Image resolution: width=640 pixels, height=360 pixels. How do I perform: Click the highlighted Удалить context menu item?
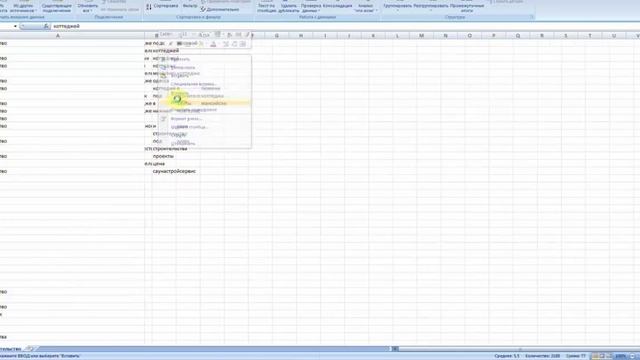coord(205,103)
